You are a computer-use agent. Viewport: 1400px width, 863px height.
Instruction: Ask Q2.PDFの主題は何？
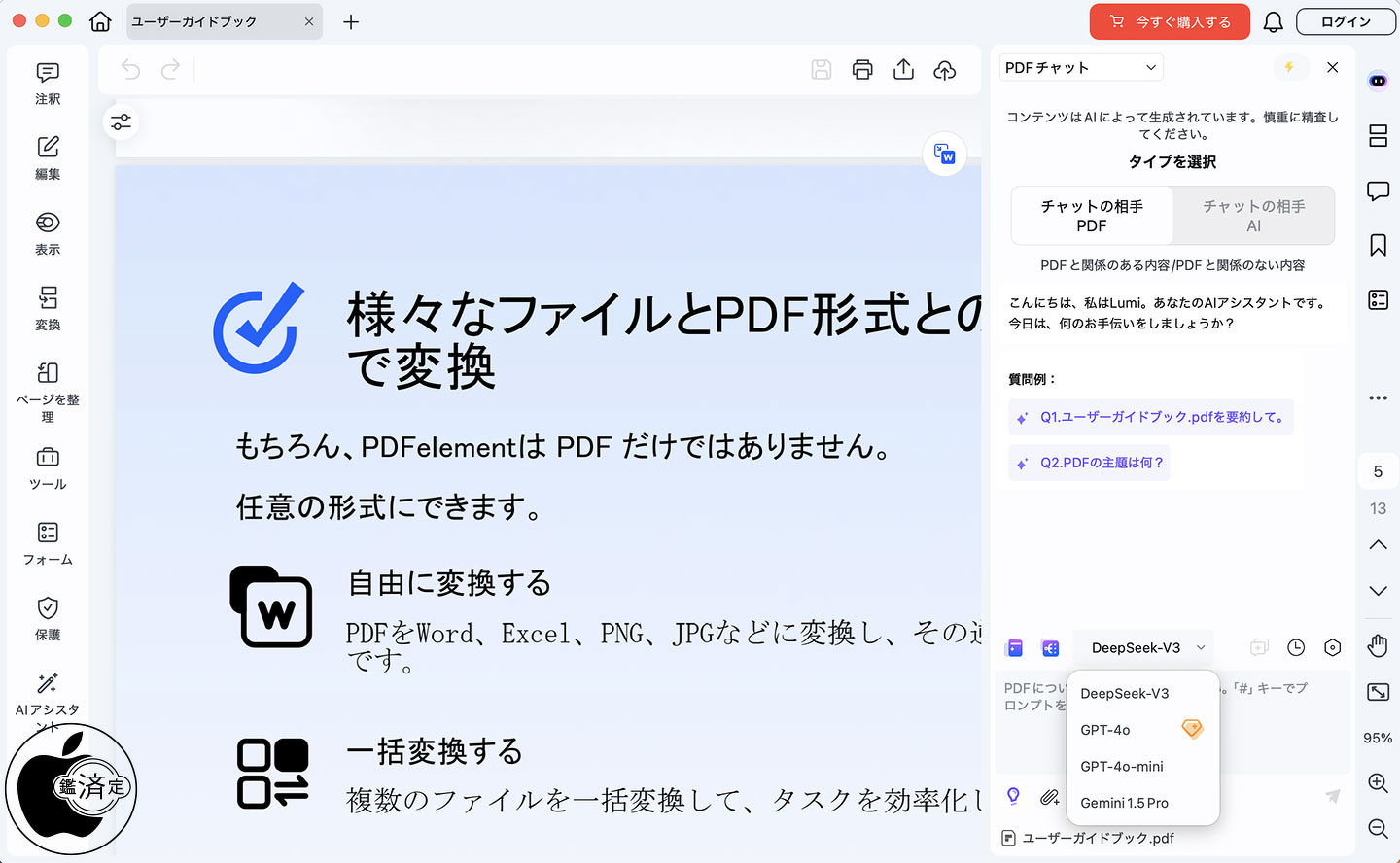[x=1089, y=463]
